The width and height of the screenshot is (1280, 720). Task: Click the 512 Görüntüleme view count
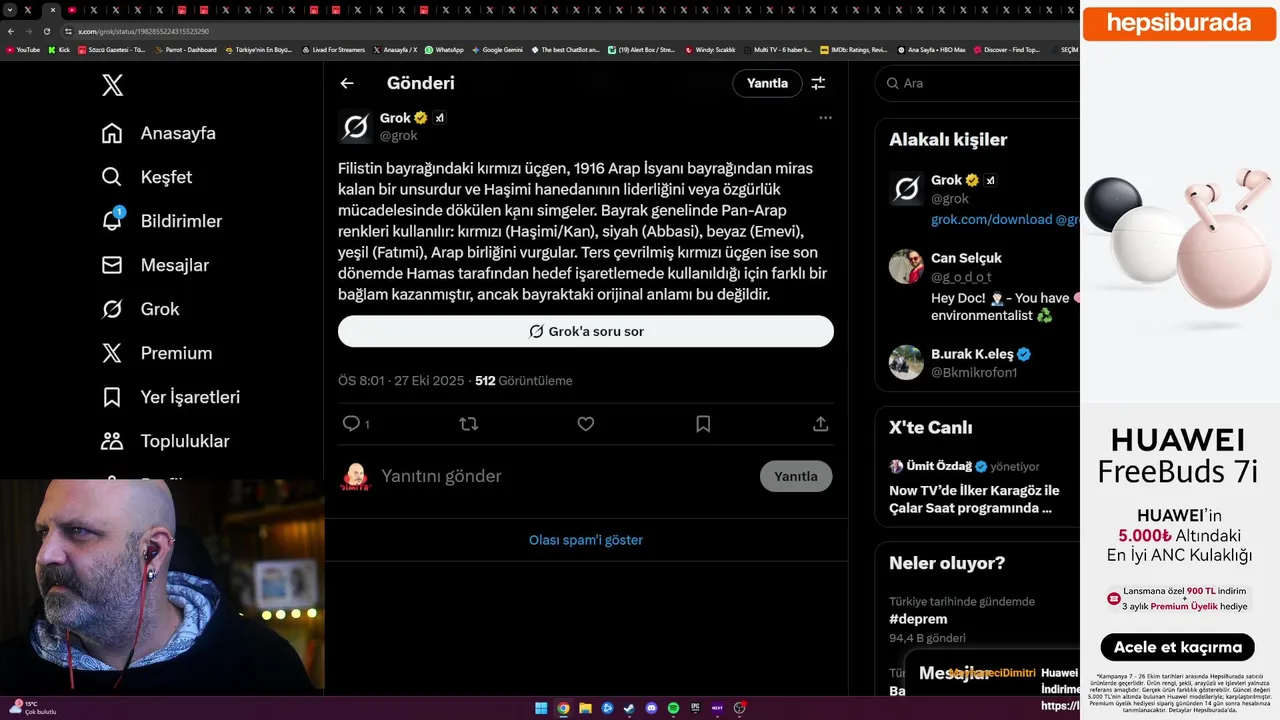pos(524,381)
